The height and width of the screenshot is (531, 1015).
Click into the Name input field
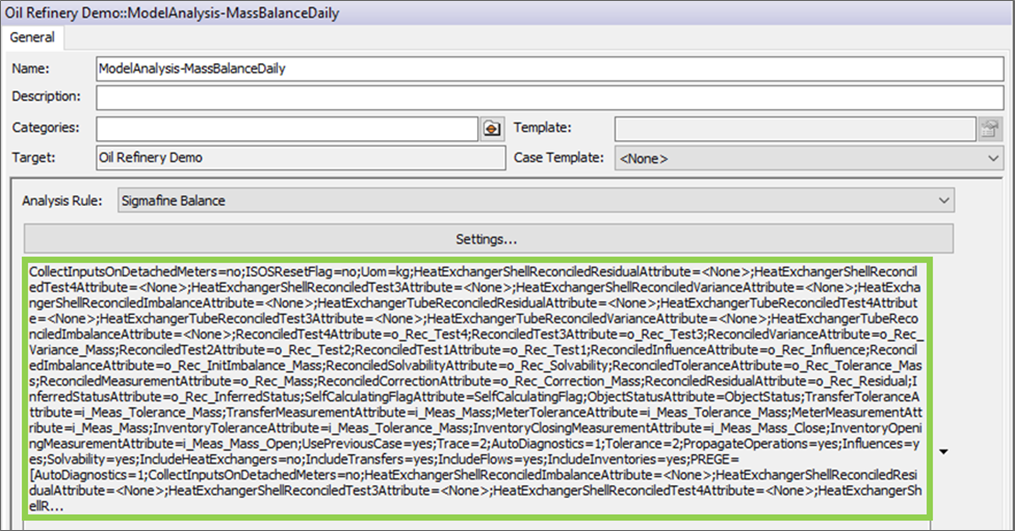point(548,68)
